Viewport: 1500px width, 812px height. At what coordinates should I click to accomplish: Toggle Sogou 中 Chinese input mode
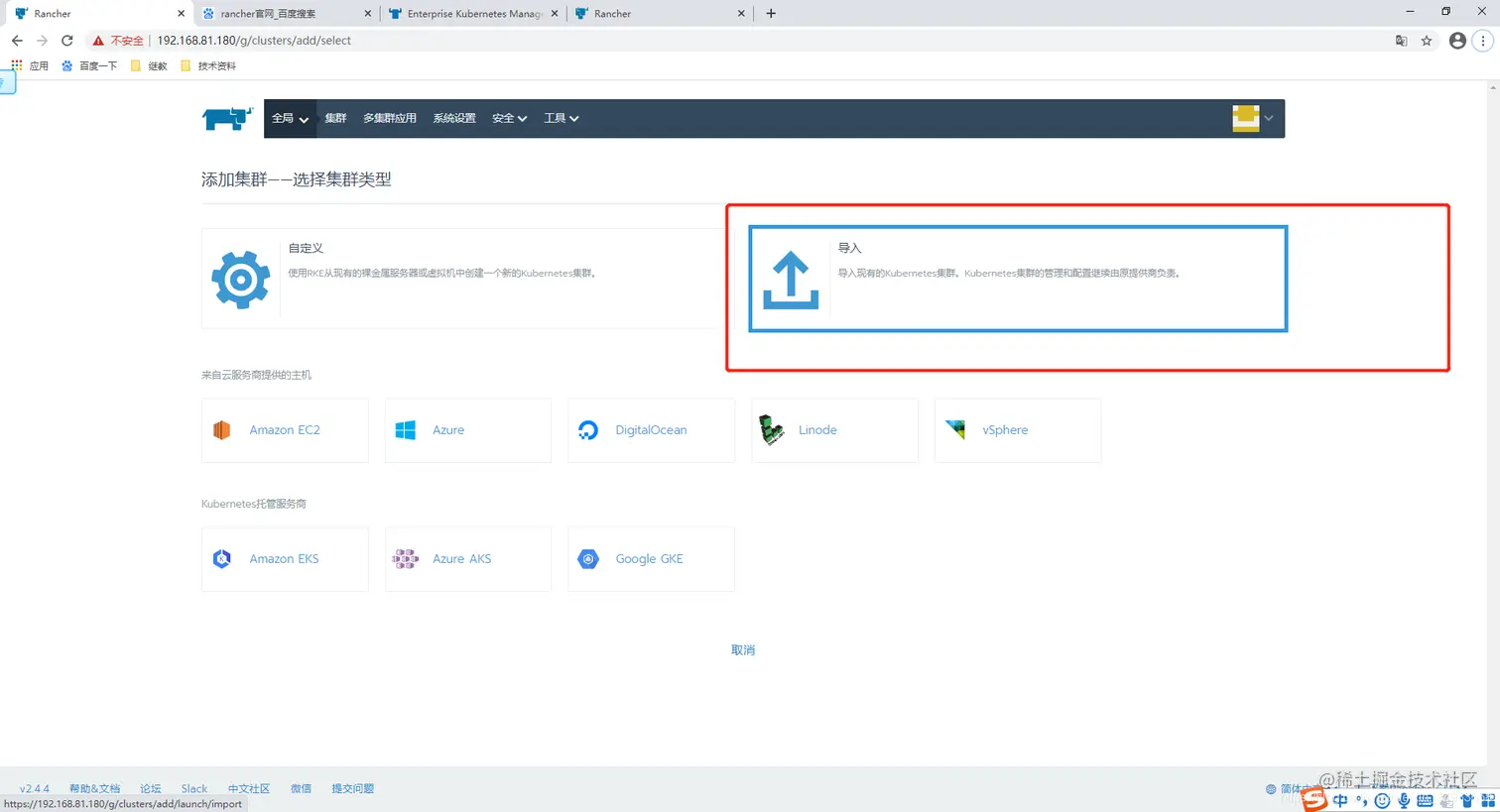click(x=1340, y=800)
